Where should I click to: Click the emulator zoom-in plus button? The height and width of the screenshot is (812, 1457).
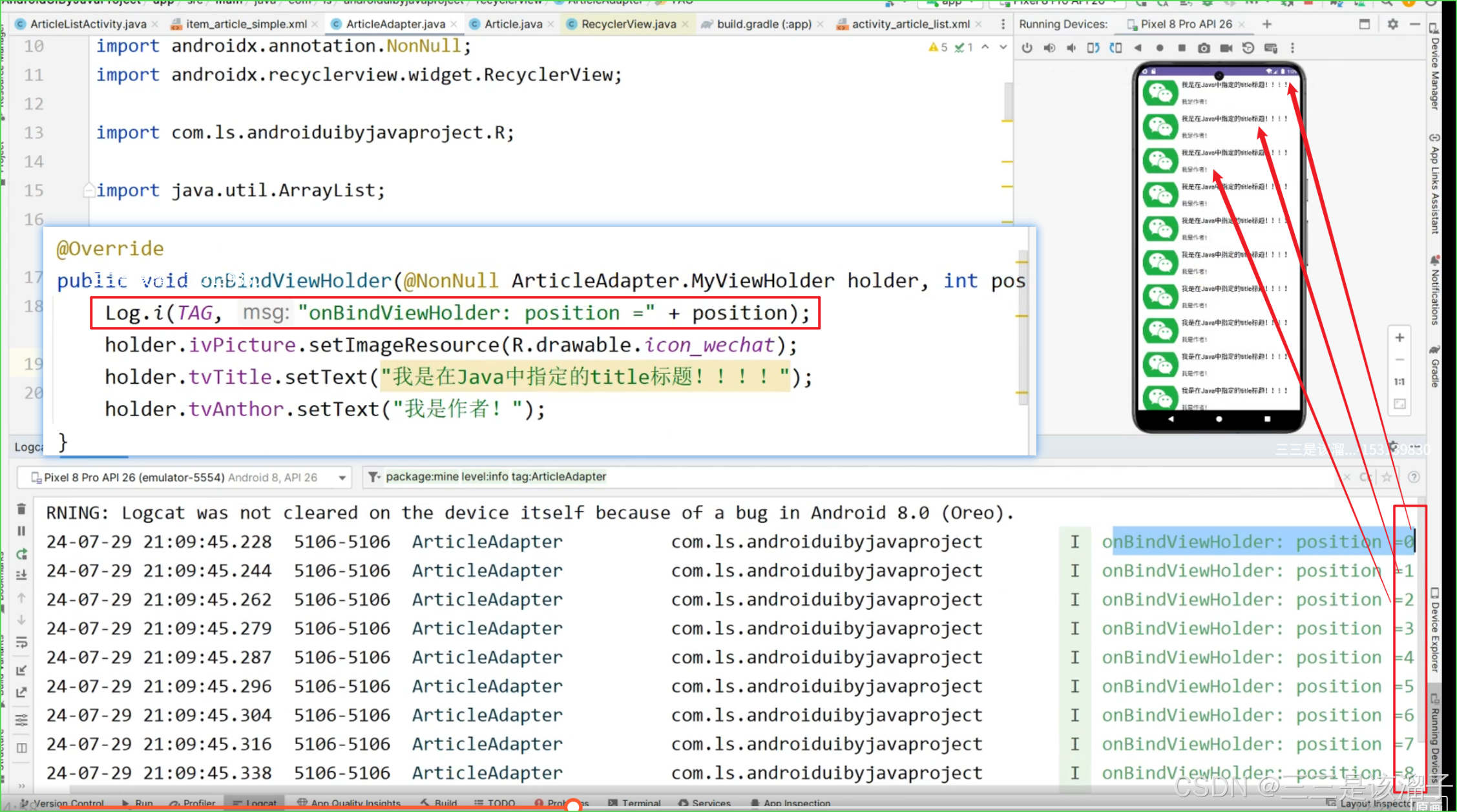click(1399, 337)
